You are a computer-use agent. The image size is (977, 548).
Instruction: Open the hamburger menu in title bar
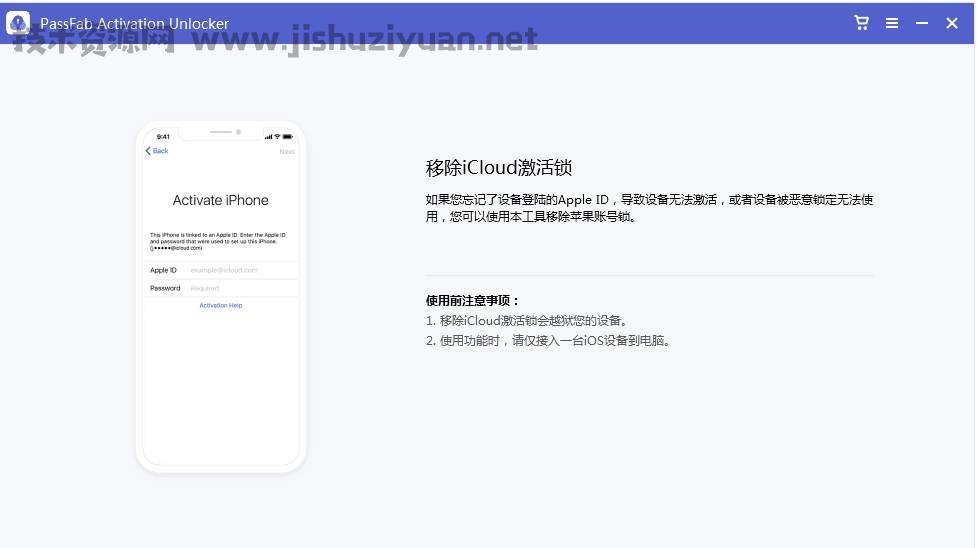tap(892, 23)
